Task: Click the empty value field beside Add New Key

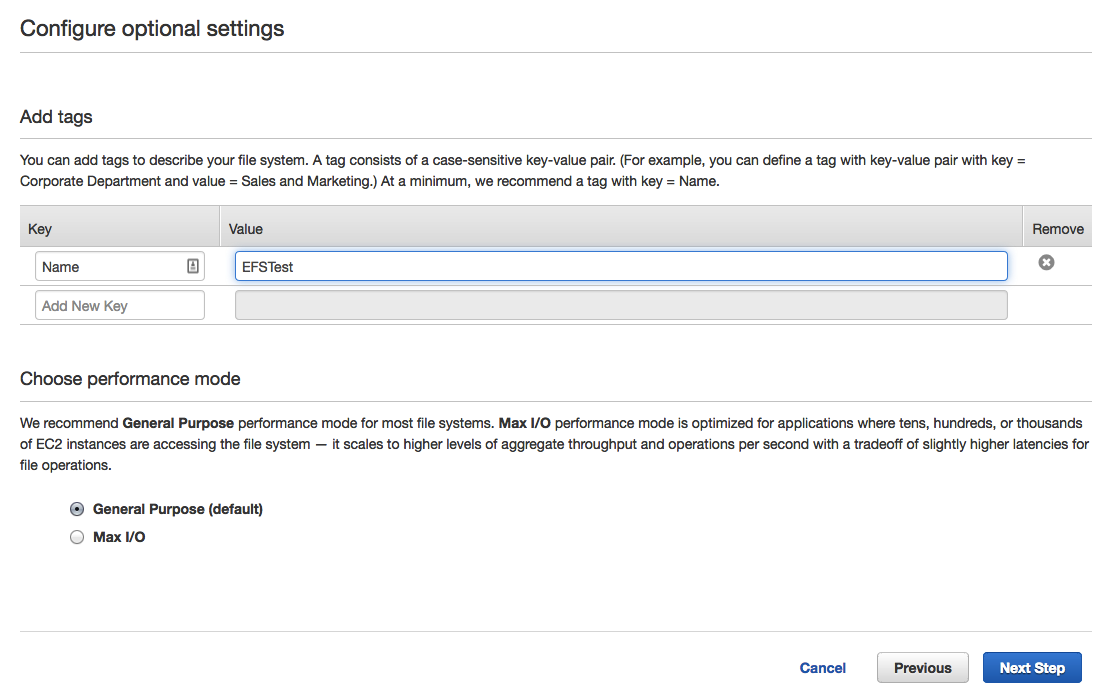Action: point(621,305)
